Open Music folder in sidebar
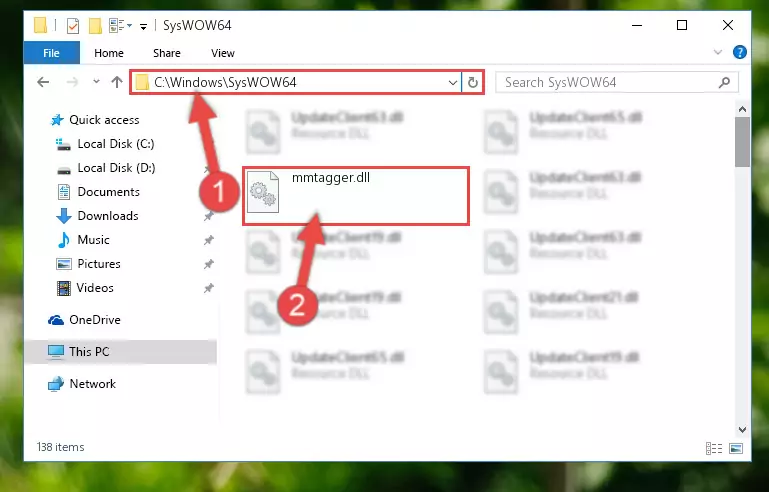The width and height of the screenshot is (769, 492). [93, 240]
